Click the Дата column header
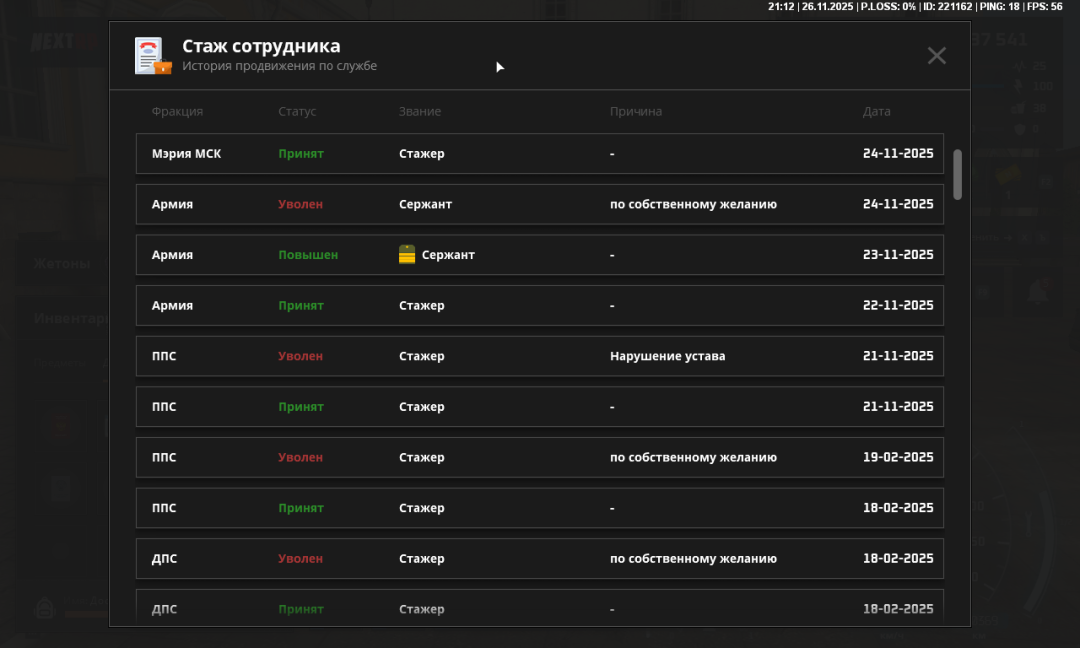 click(876, 112)
